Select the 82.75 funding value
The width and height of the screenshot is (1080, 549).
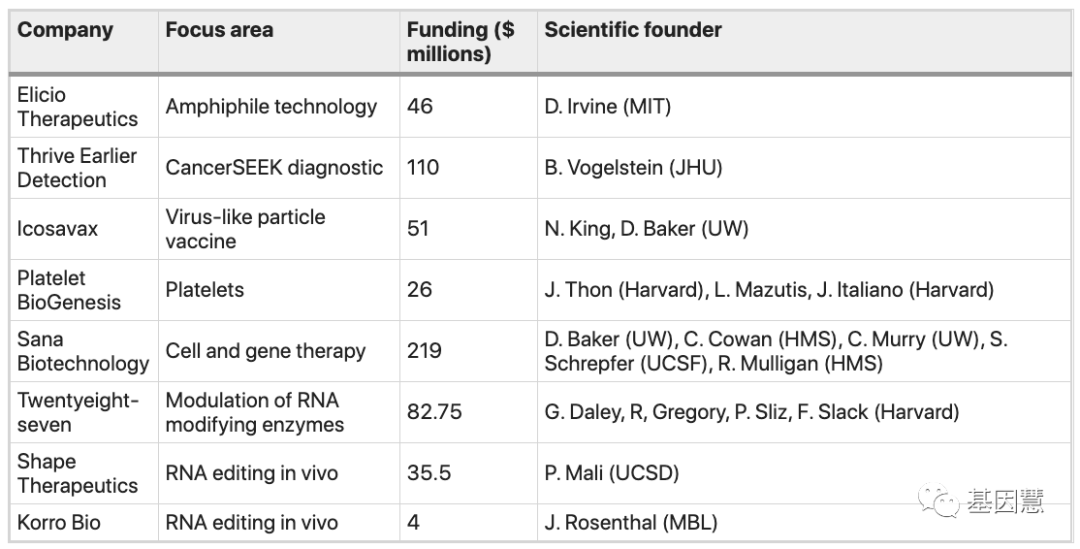pos(434,412)
